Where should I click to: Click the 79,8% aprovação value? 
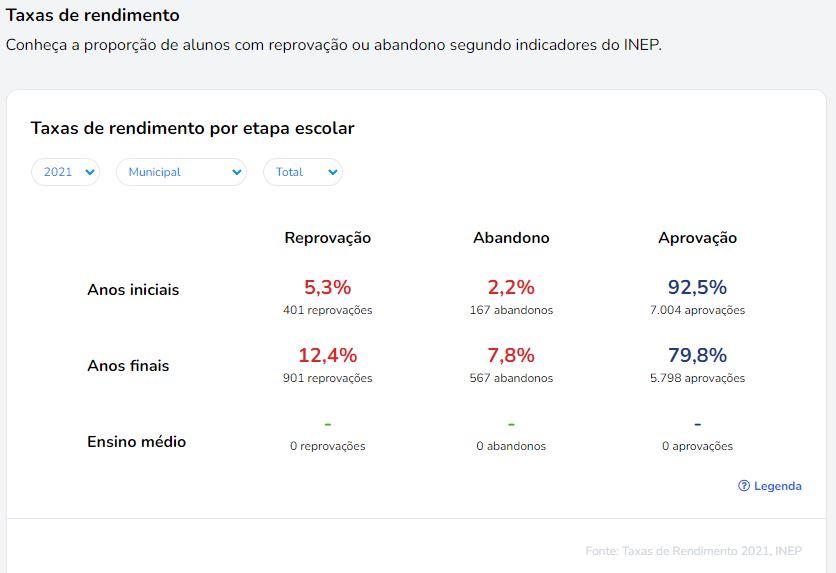697,356
